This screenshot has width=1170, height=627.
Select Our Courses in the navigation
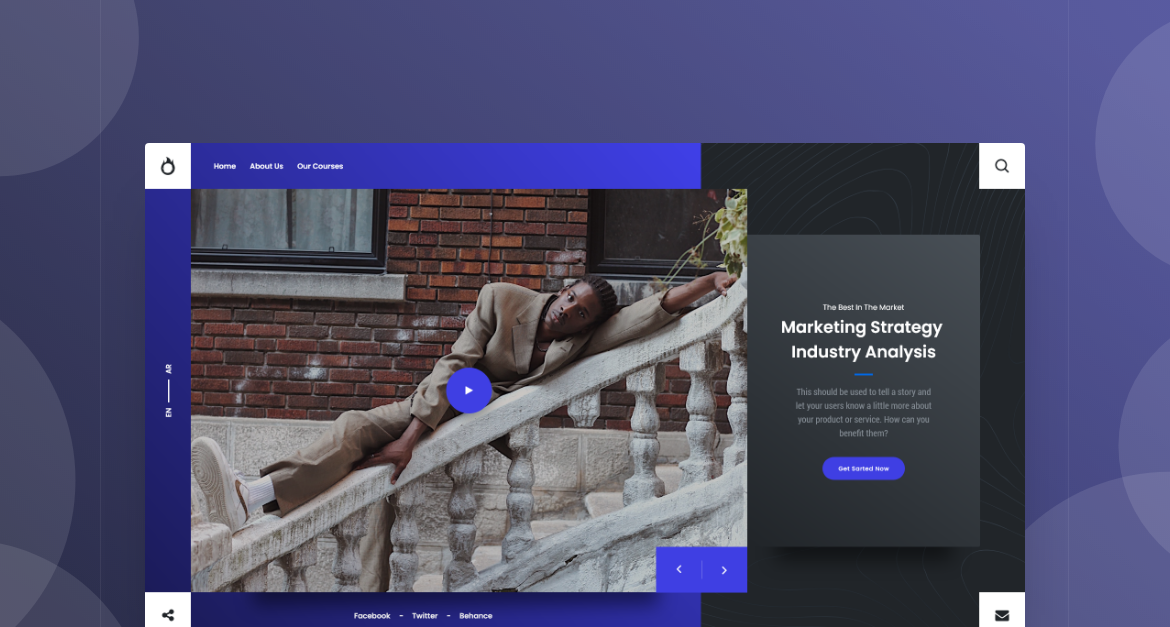point(320,166)
